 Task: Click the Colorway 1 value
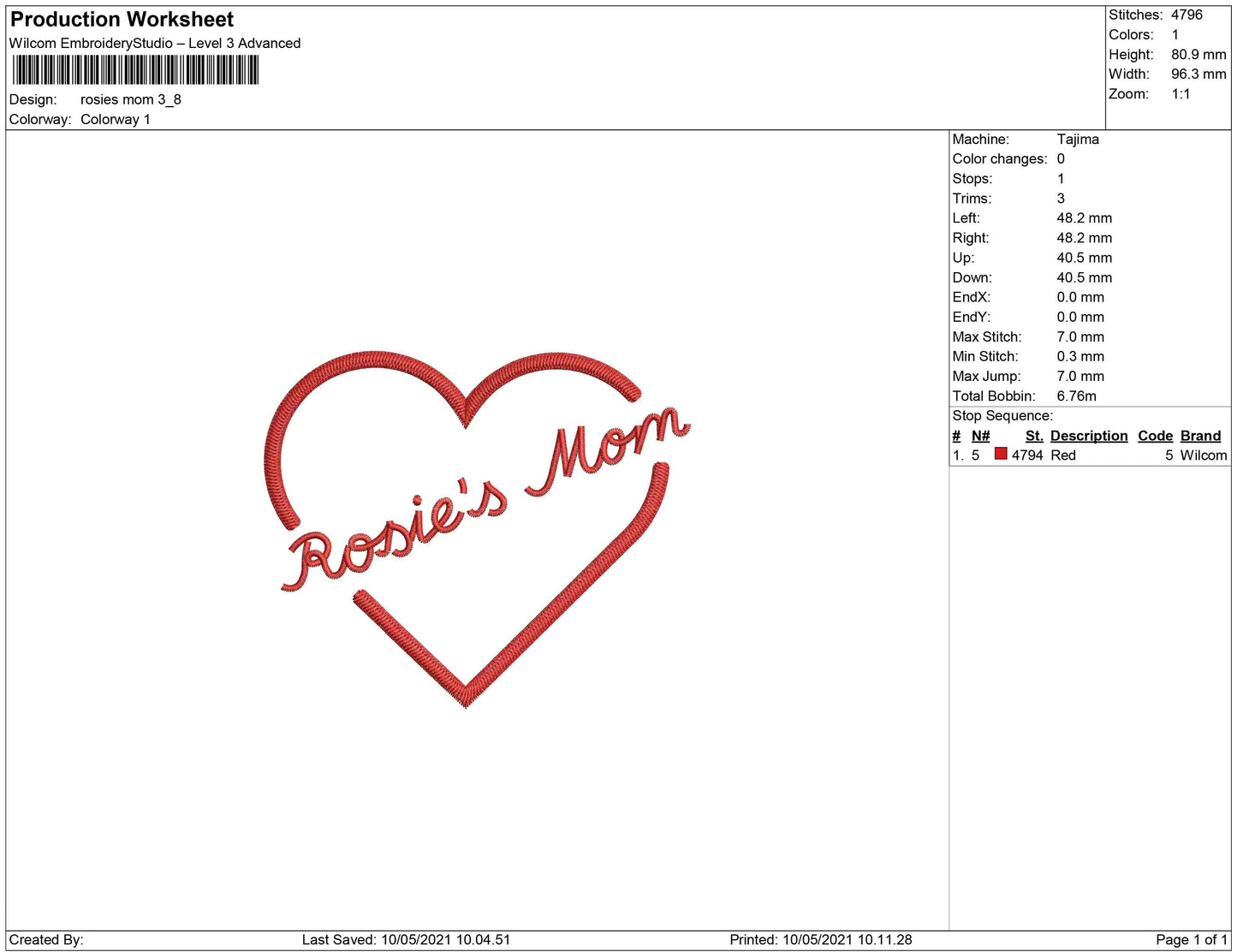(116, 119)
